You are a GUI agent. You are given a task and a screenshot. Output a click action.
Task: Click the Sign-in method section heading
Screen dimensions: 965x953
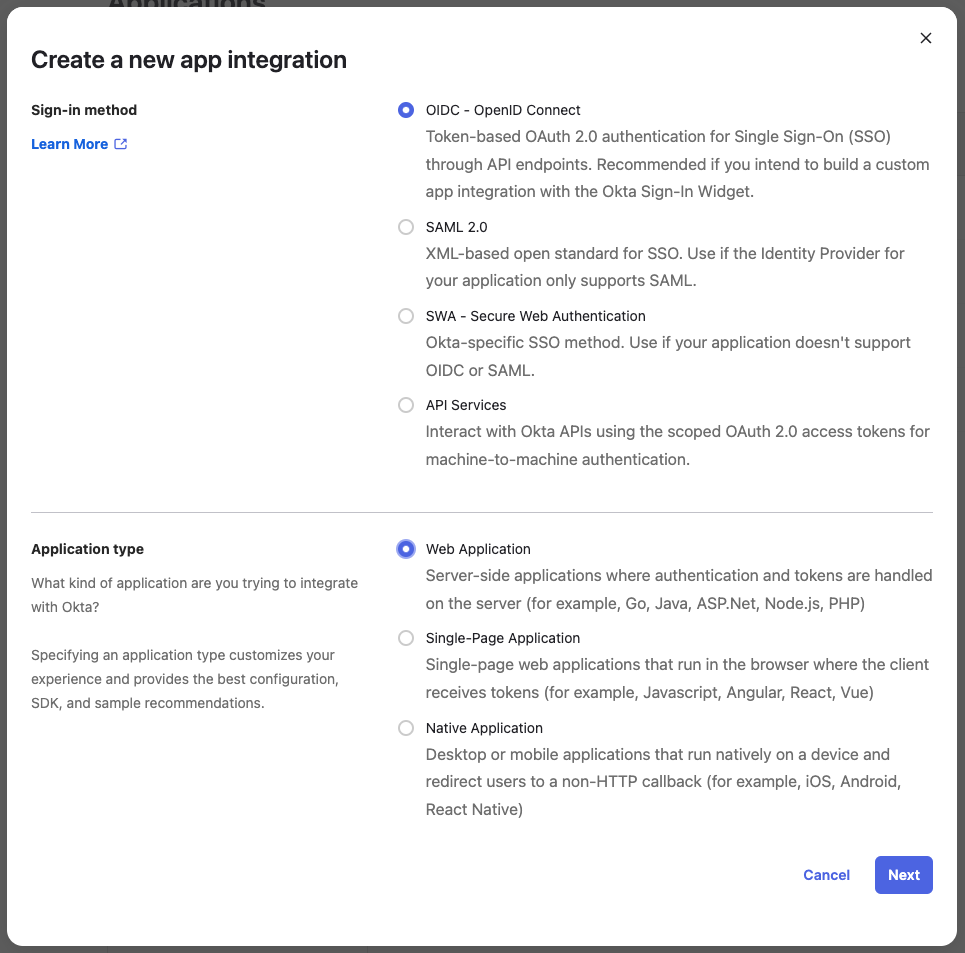coord(85,110)
